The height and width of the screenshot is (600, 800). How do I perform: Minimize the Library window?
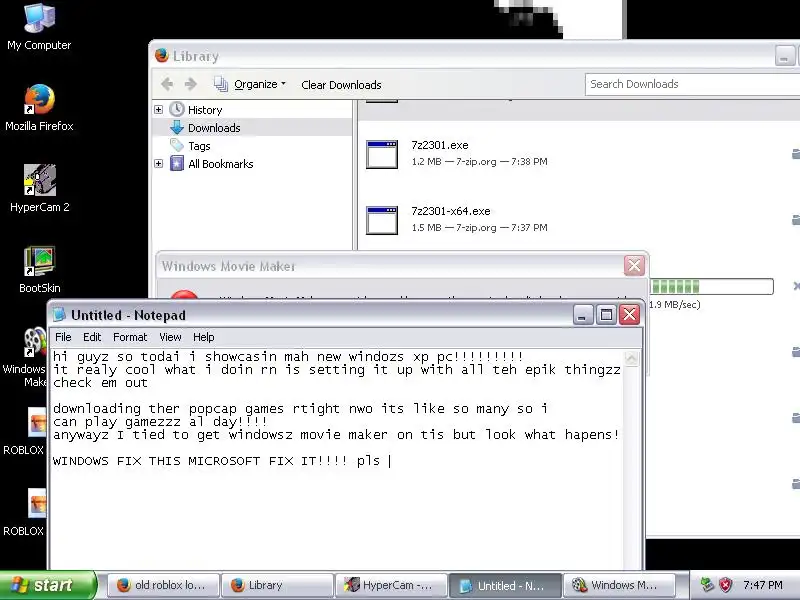pyautogui.click(x=784, y=56)
